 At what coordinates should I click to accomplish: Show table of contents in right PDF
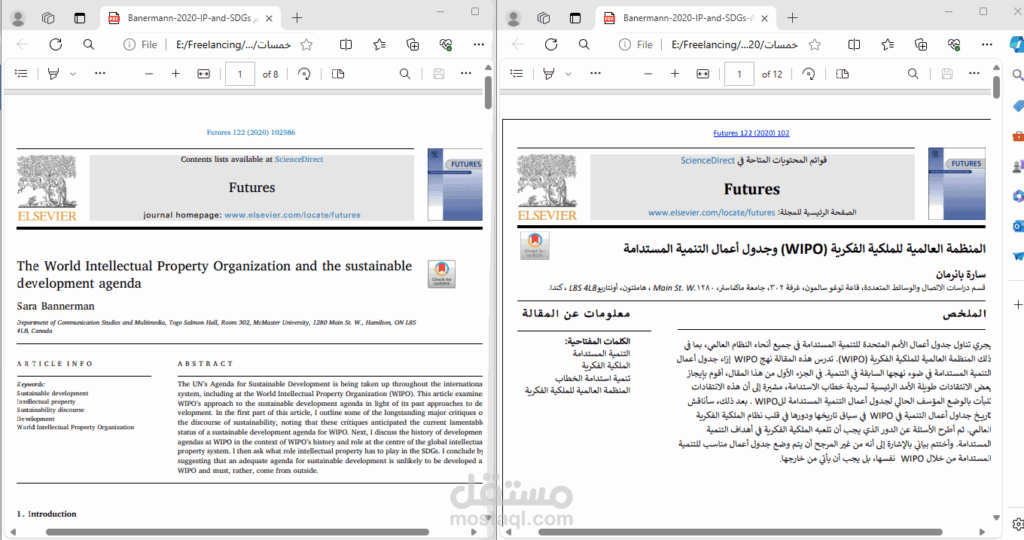pos(517,74)
